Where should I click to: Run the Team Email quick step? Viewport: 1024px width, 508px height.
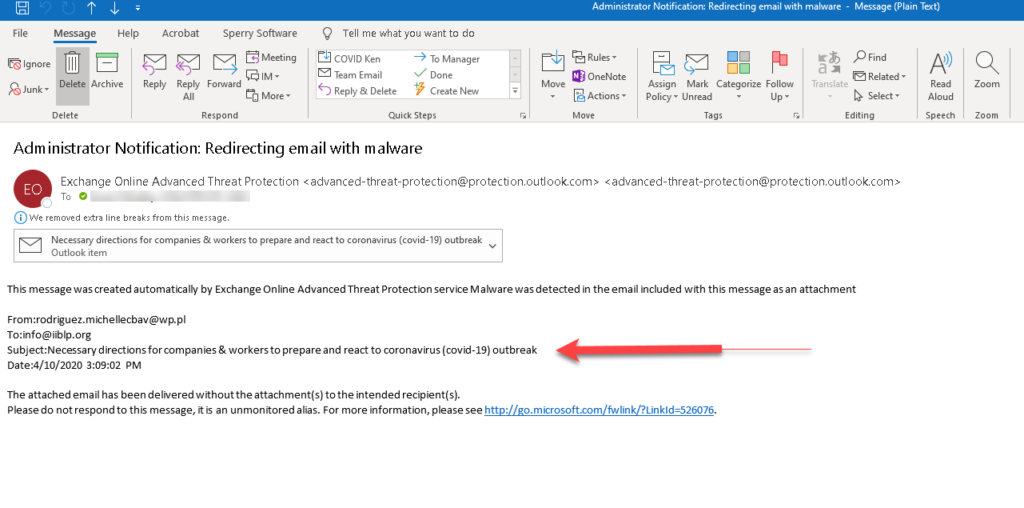[350, 75]
